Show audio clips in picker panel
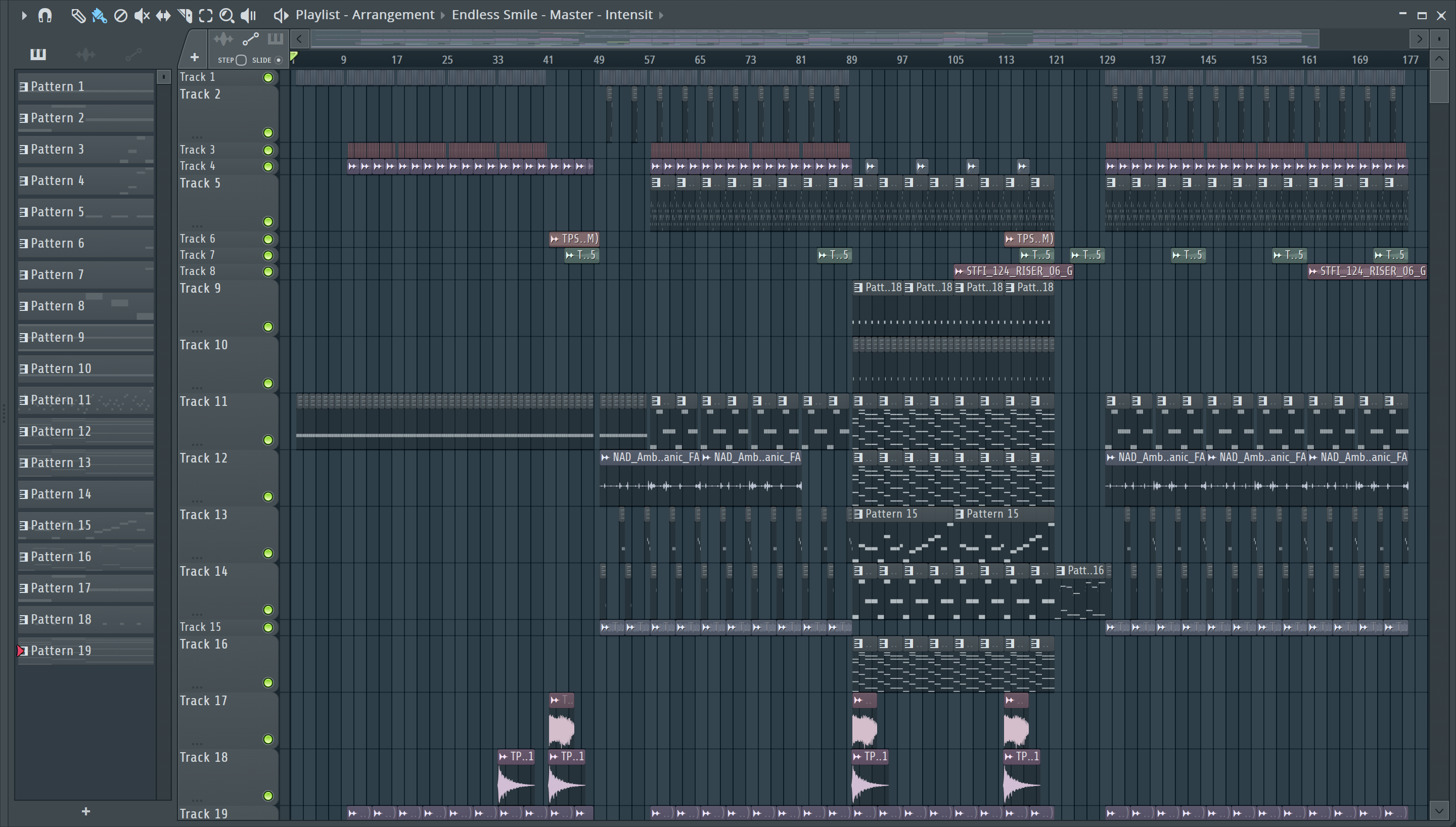1456x827 pixels. click(x=86, y=55)
